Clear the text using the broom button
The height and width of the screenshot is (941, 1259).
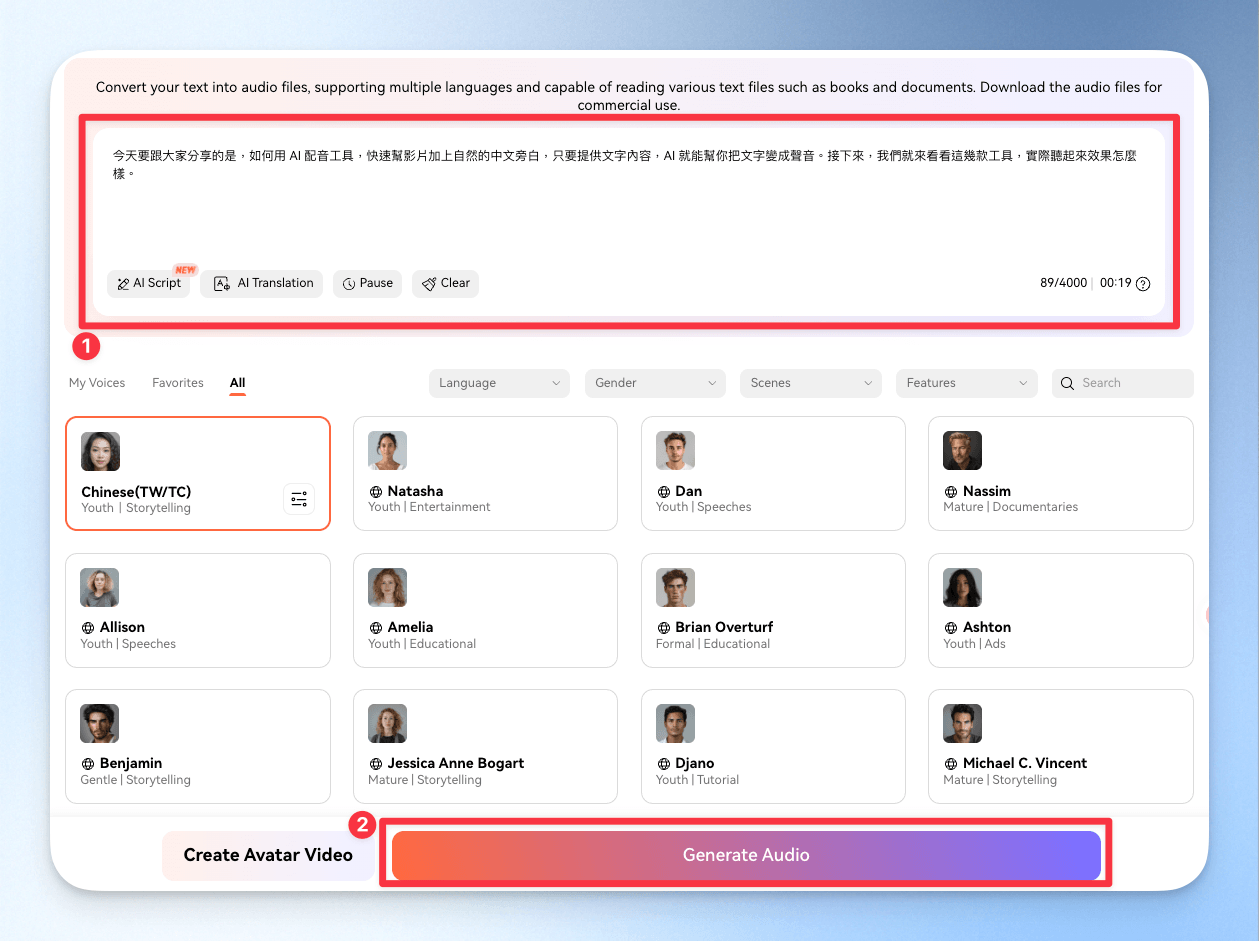tap(445, 283)
